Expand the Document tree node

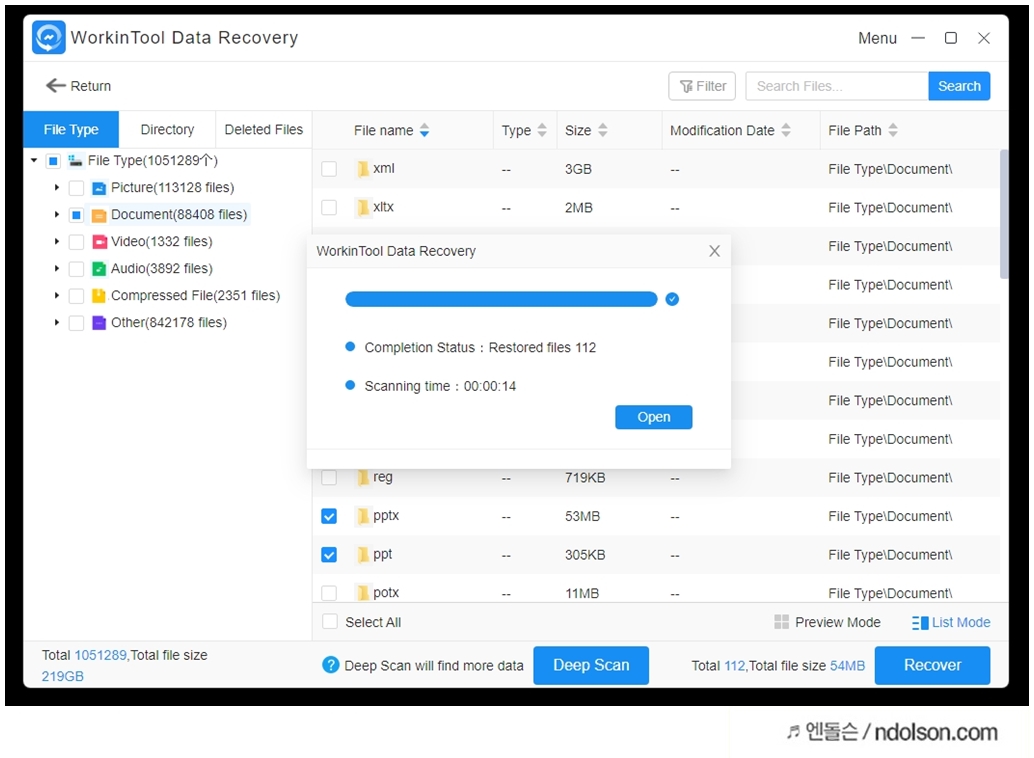[x=57, y=215]
